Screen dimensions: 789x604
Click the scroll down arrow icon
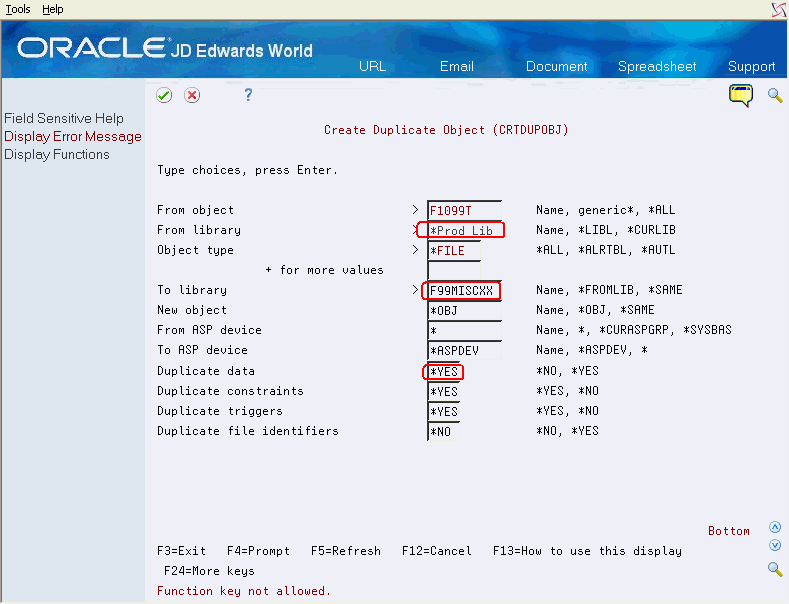[775, 545]
